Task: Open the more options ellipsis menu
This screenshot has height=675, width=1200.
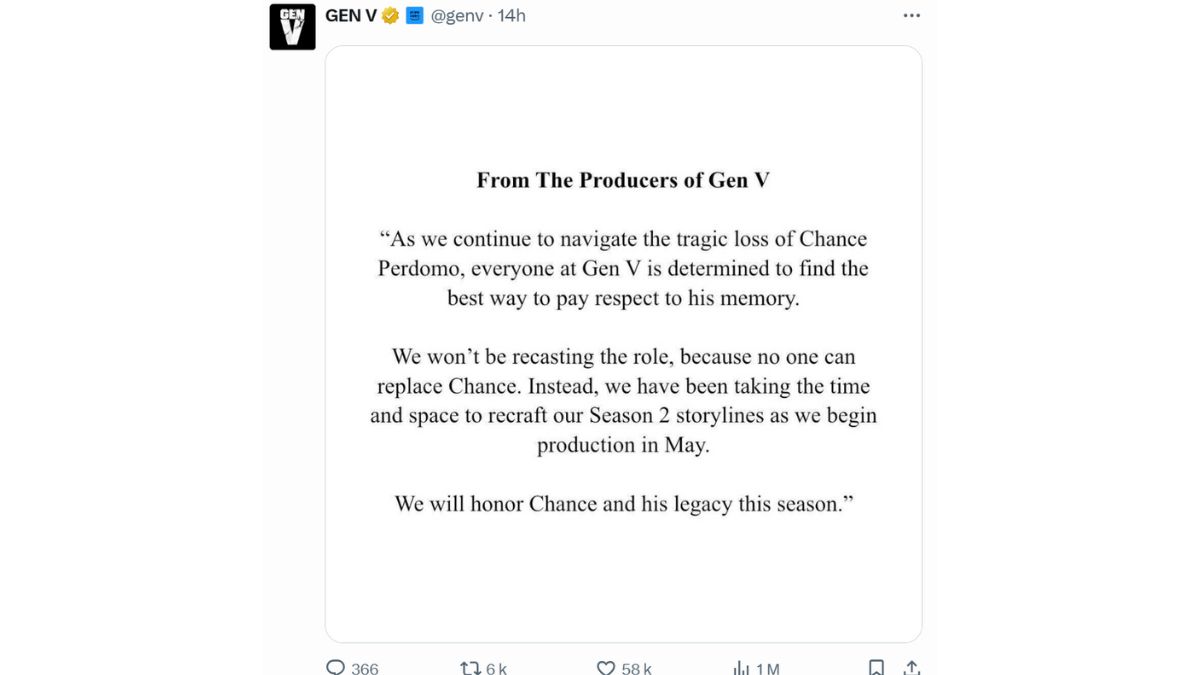Action: 911,15
